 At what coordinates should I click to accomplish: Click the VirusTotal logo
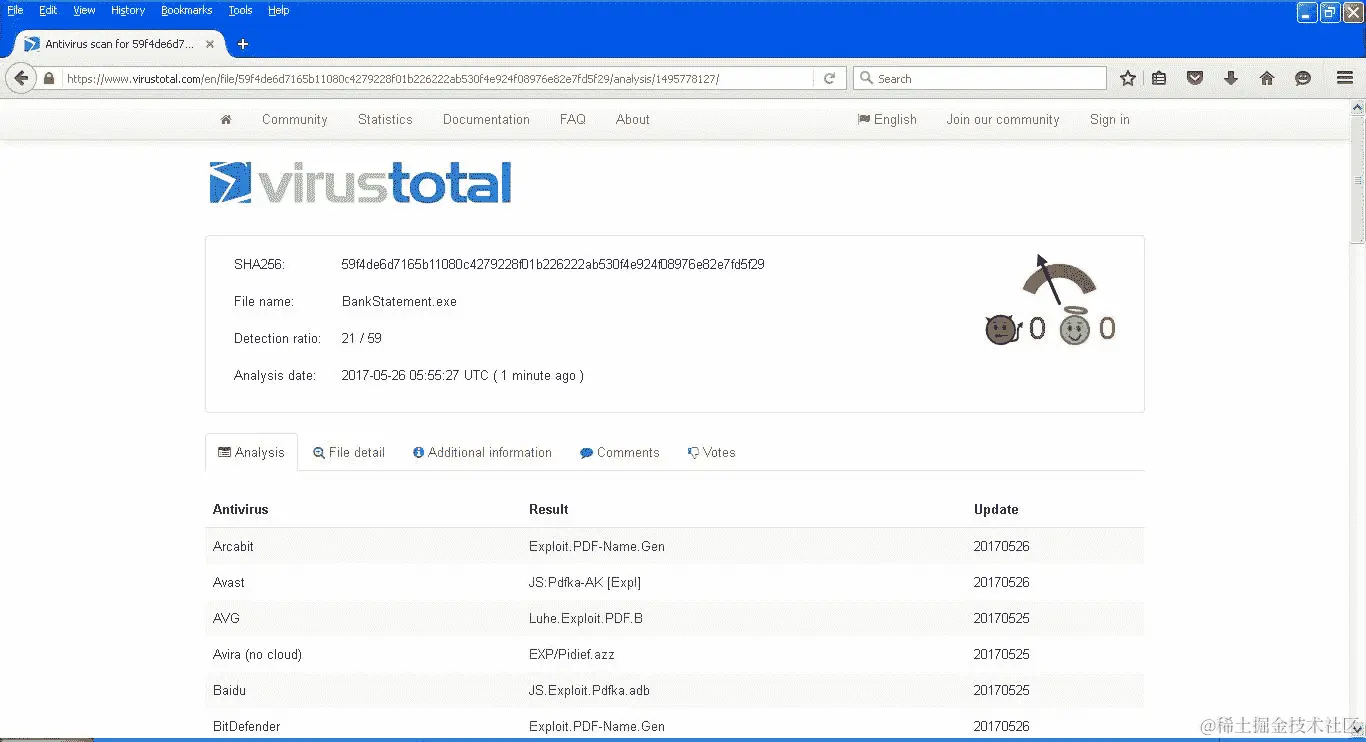click(x=360, y=182)
